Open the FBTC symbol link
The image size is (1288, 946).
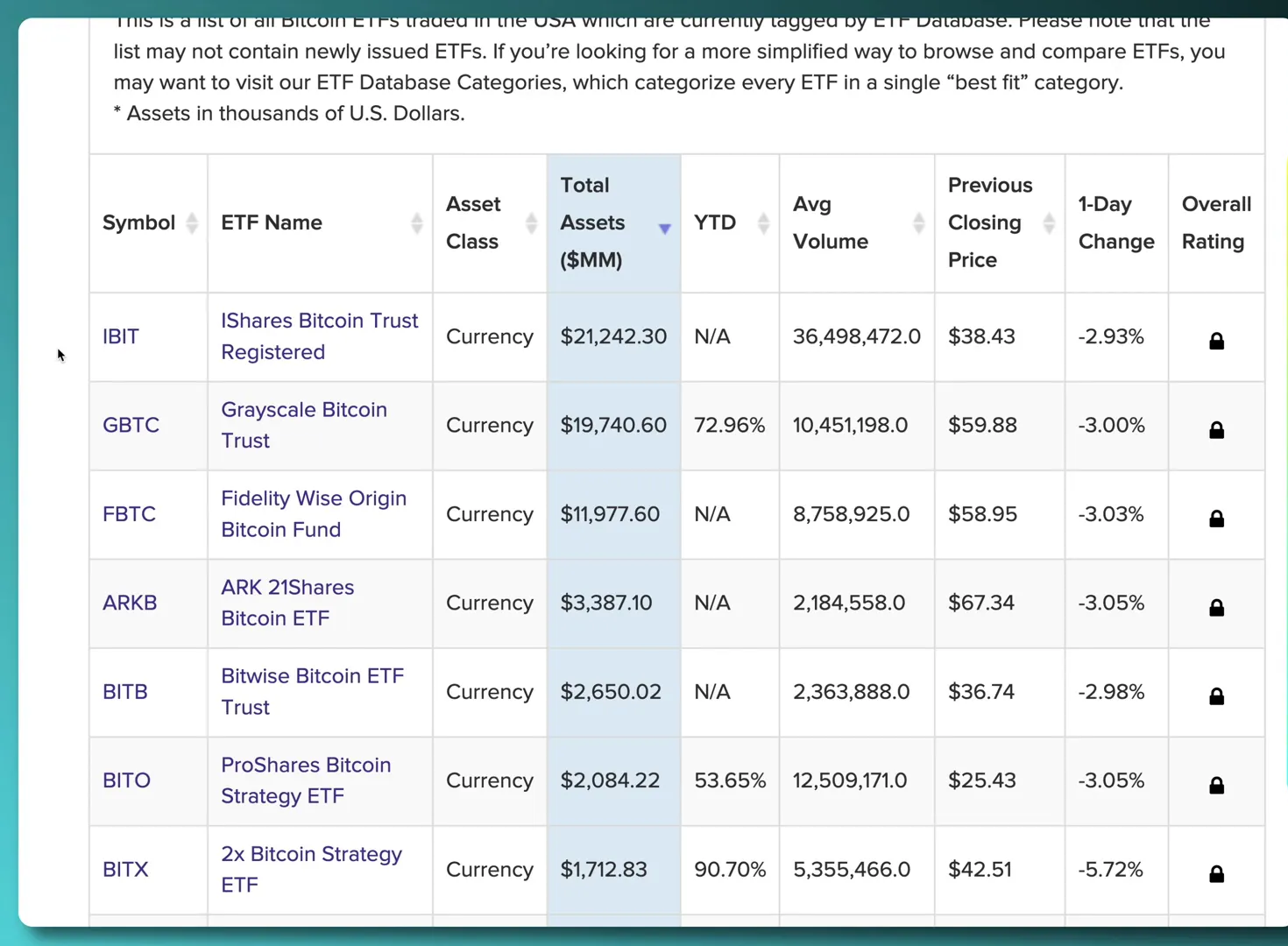point(130,514)
